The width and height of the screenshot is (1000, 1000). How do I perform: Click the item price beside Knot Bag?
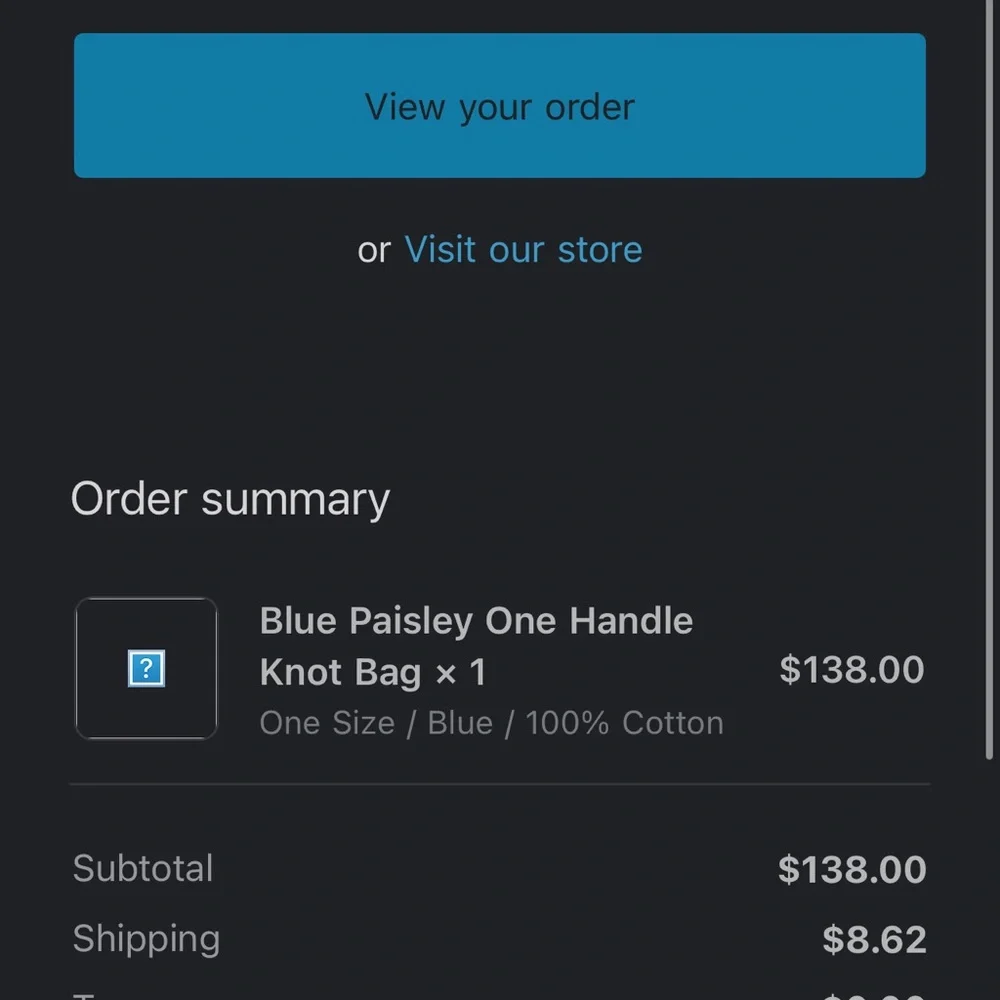[851, 670]
